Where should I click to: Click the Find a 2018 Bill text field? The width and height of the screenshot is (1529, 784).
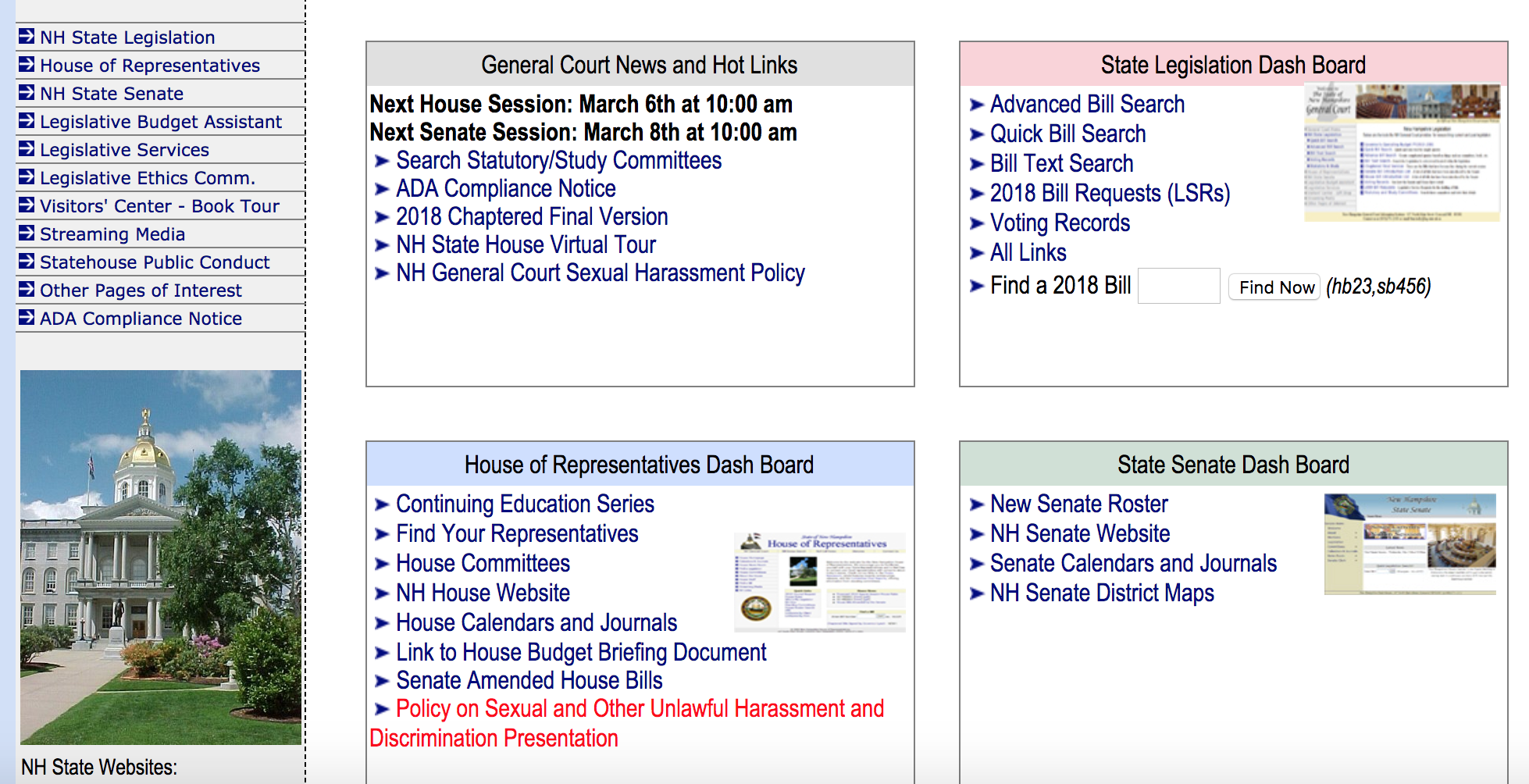pyautogui.click(x=1178, y=287)
